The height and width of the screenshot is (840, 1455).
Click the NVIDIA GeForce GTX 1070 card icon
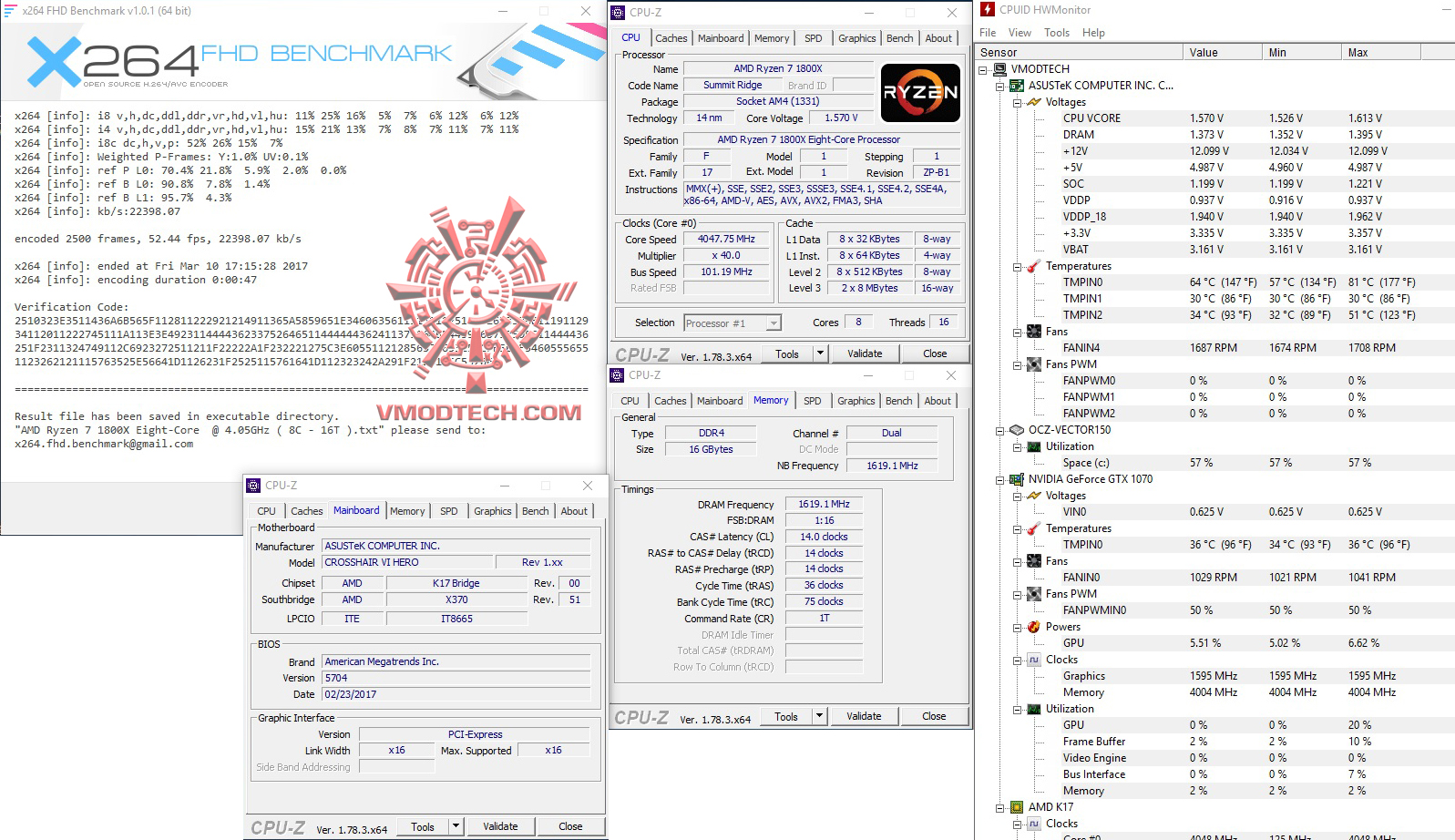click(x=1017, y=479)
